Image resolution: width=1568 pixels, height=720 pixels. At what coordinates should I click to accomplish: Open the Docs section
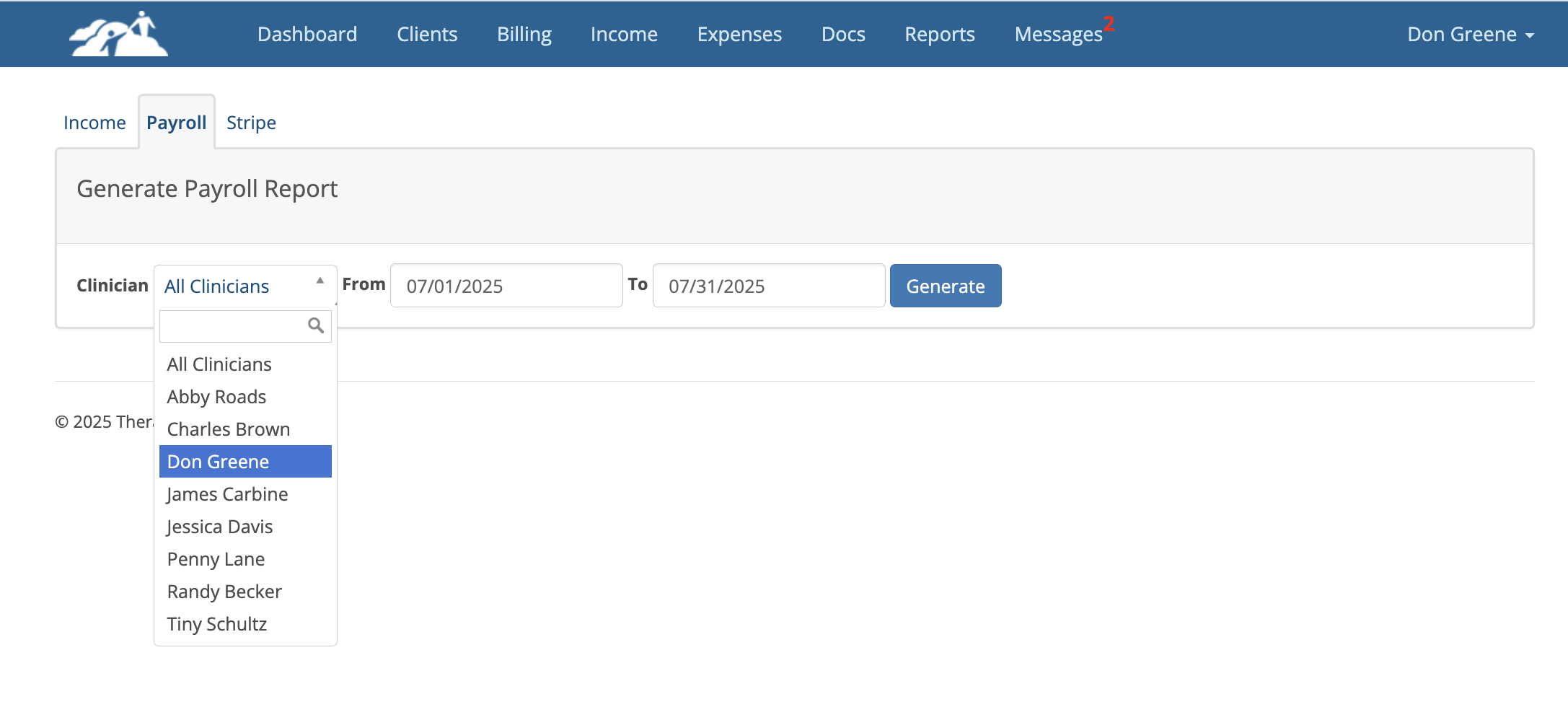pos(843,34)
